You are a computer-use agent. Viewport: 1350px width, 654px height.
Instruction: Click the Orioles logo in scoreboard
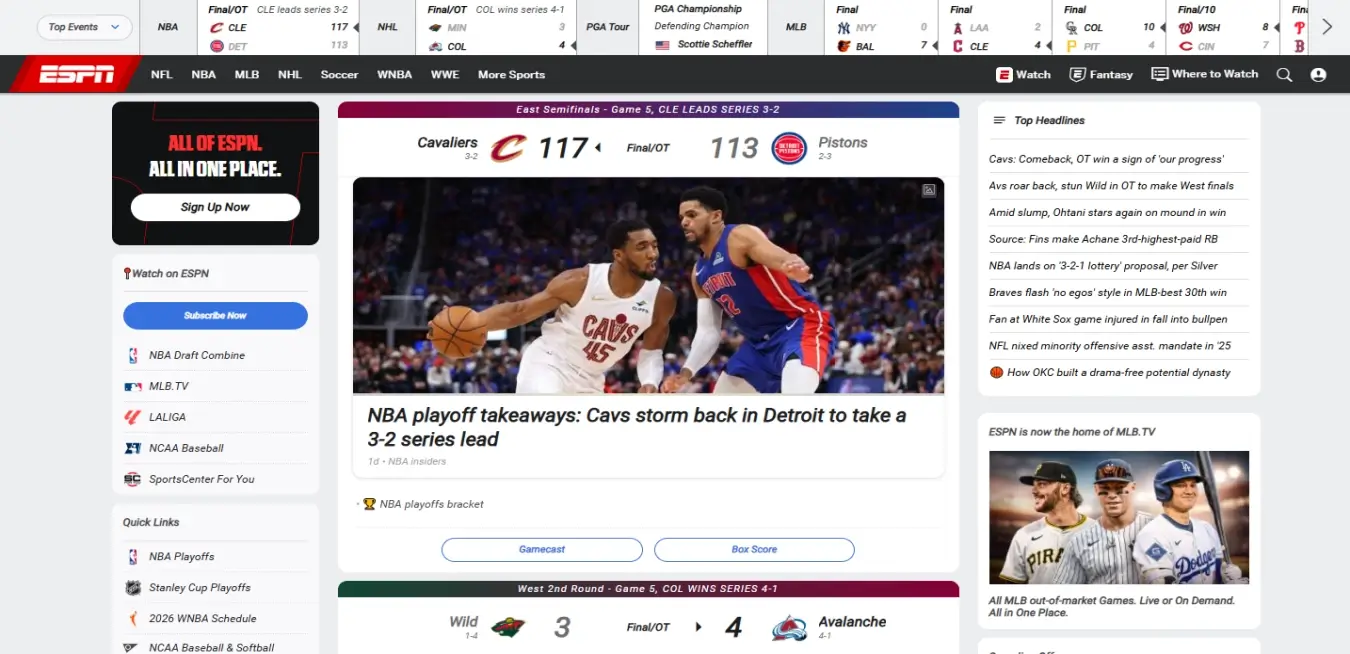(843, 46)
